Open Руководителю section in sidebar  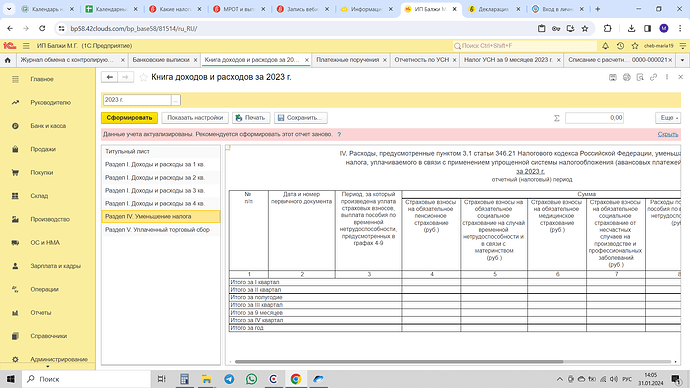[50, 102]
